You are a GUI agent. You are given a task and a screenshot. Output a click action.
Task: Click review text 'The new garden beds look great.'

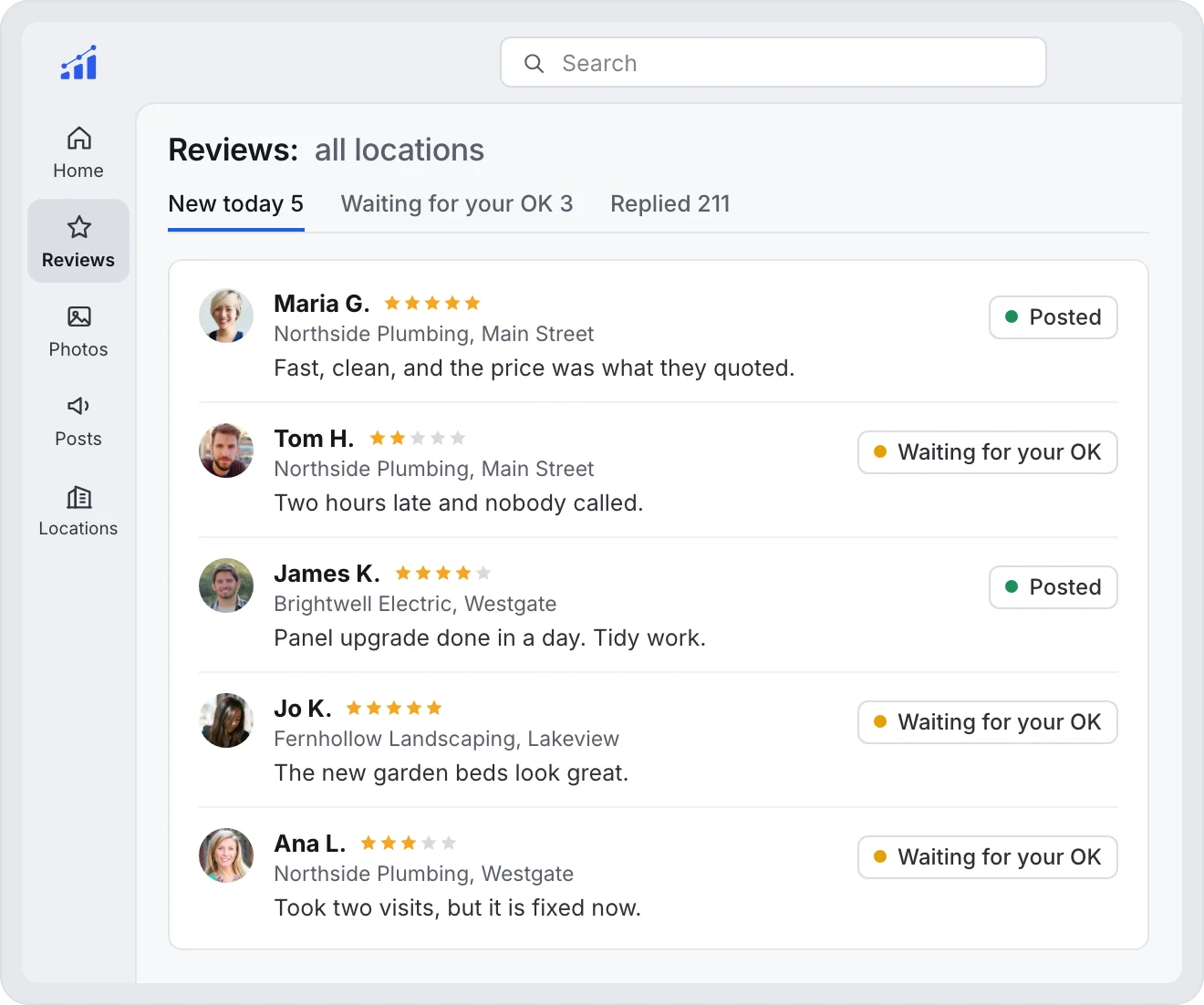click(x=451, y=773)
